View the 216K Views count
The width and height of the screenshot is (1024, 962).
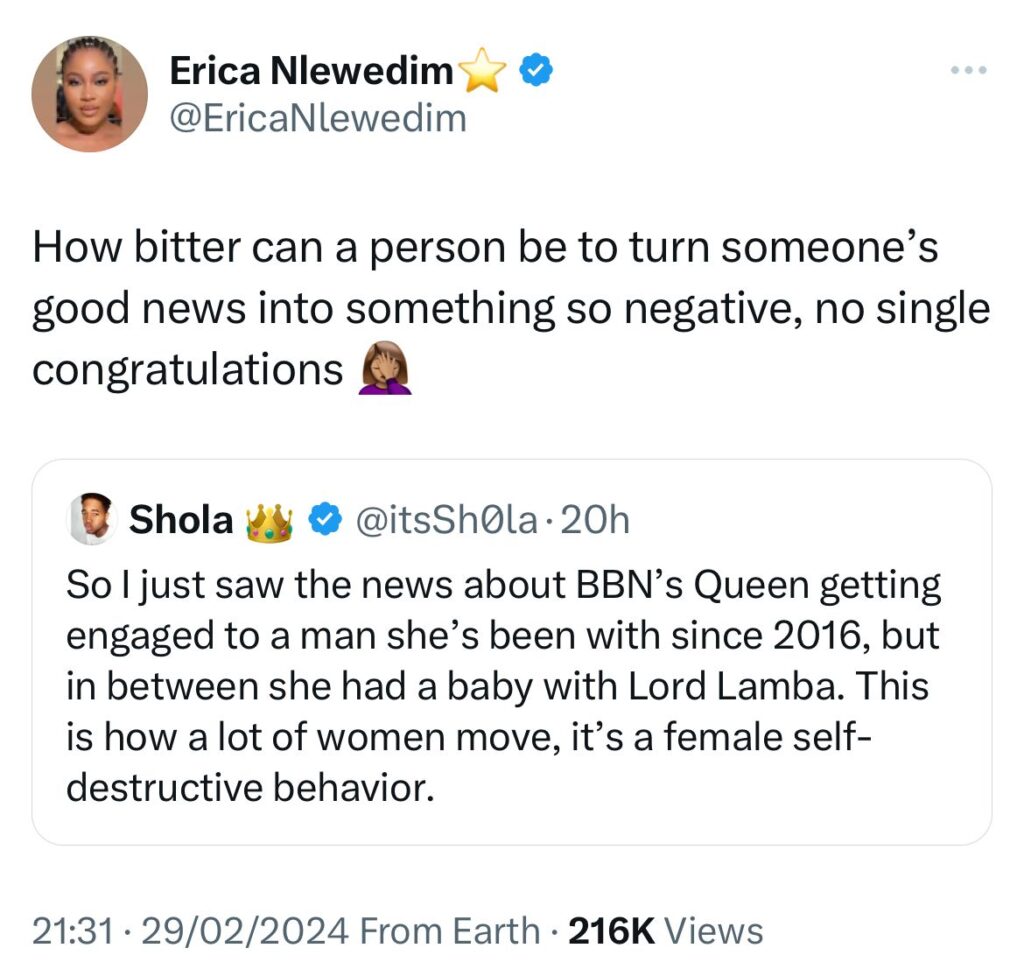[665, 932]
